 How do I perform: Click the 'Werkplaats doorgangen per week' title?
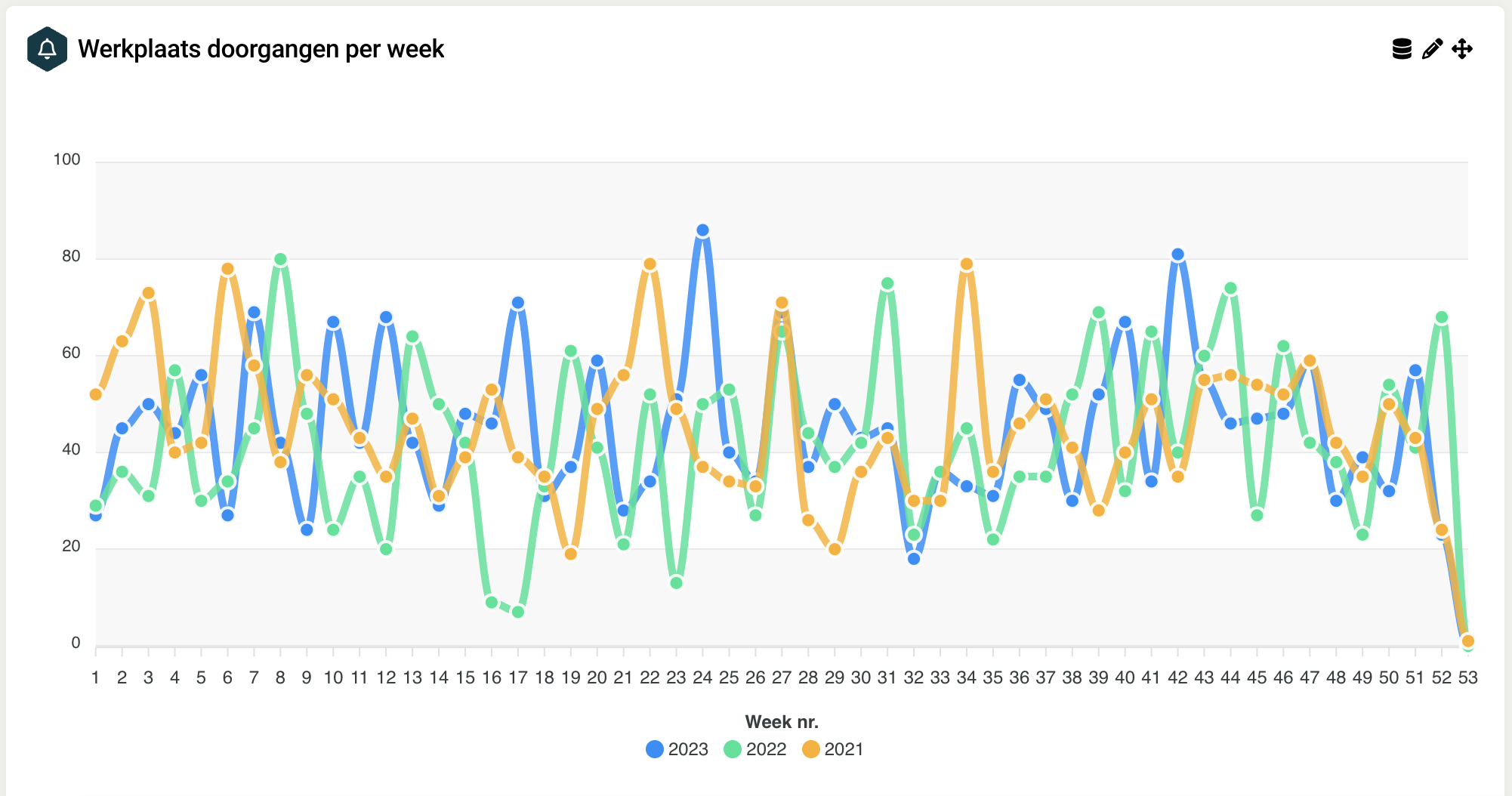point(261,49)
